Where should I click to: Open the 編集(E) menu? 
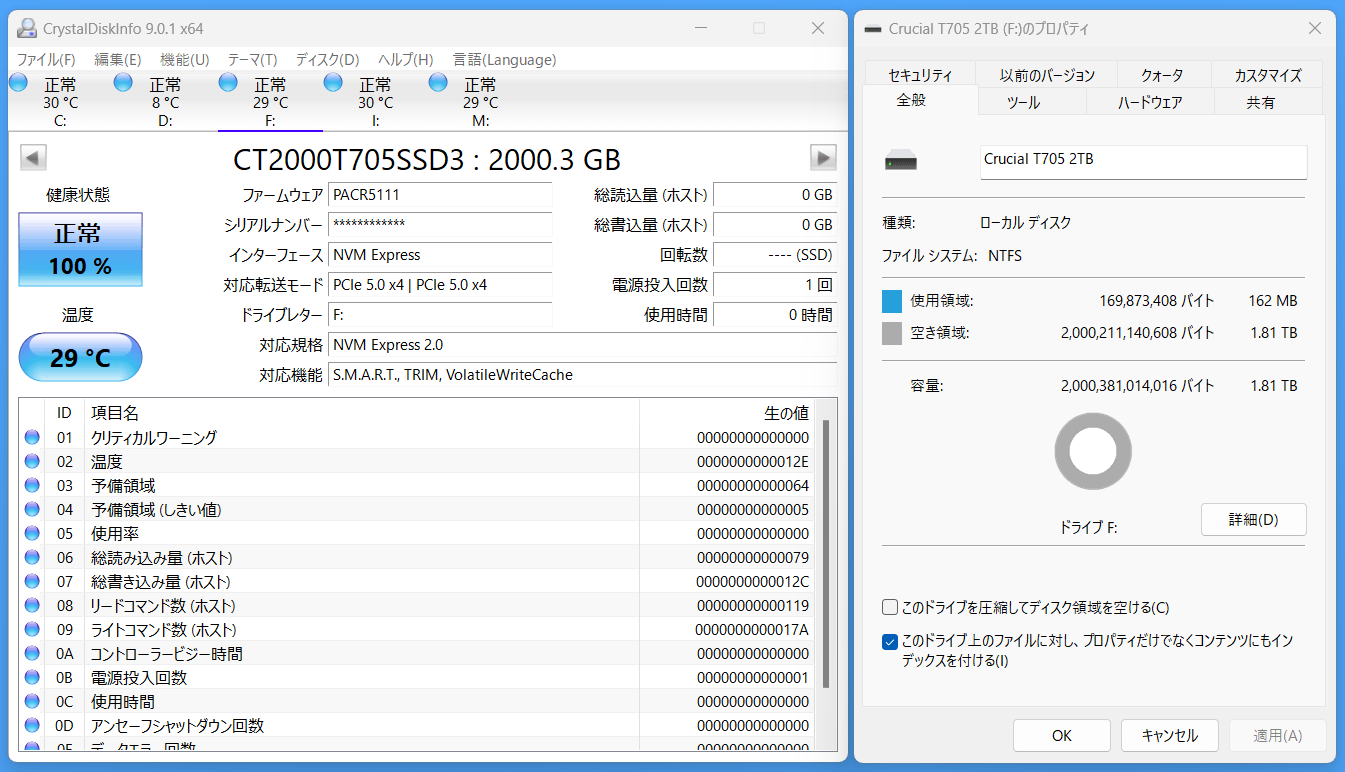click(118, 60)
